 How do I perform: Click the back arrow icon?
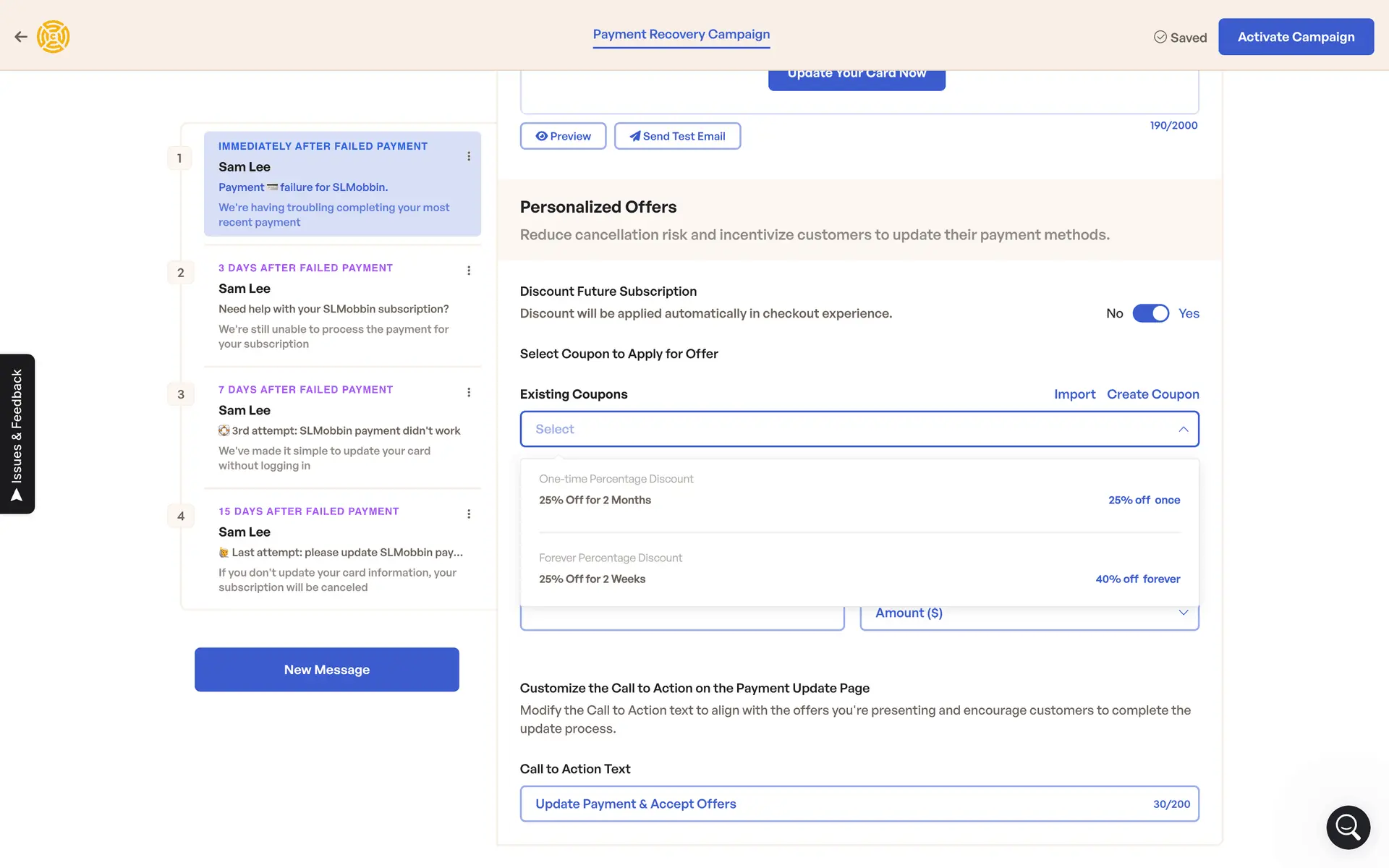[x=21, y=37]
